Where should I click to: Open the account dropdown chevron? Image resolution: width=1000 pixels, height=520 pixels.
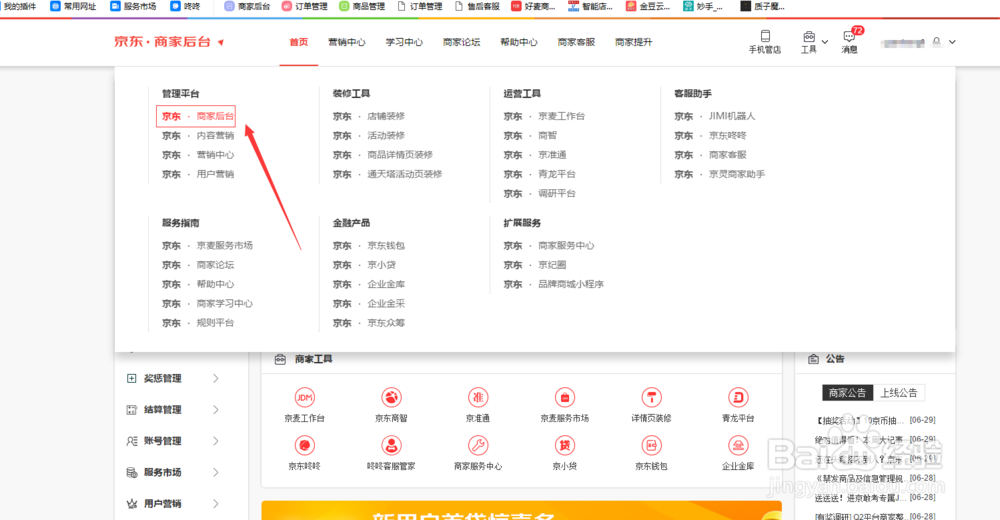(x=952, y=42)
